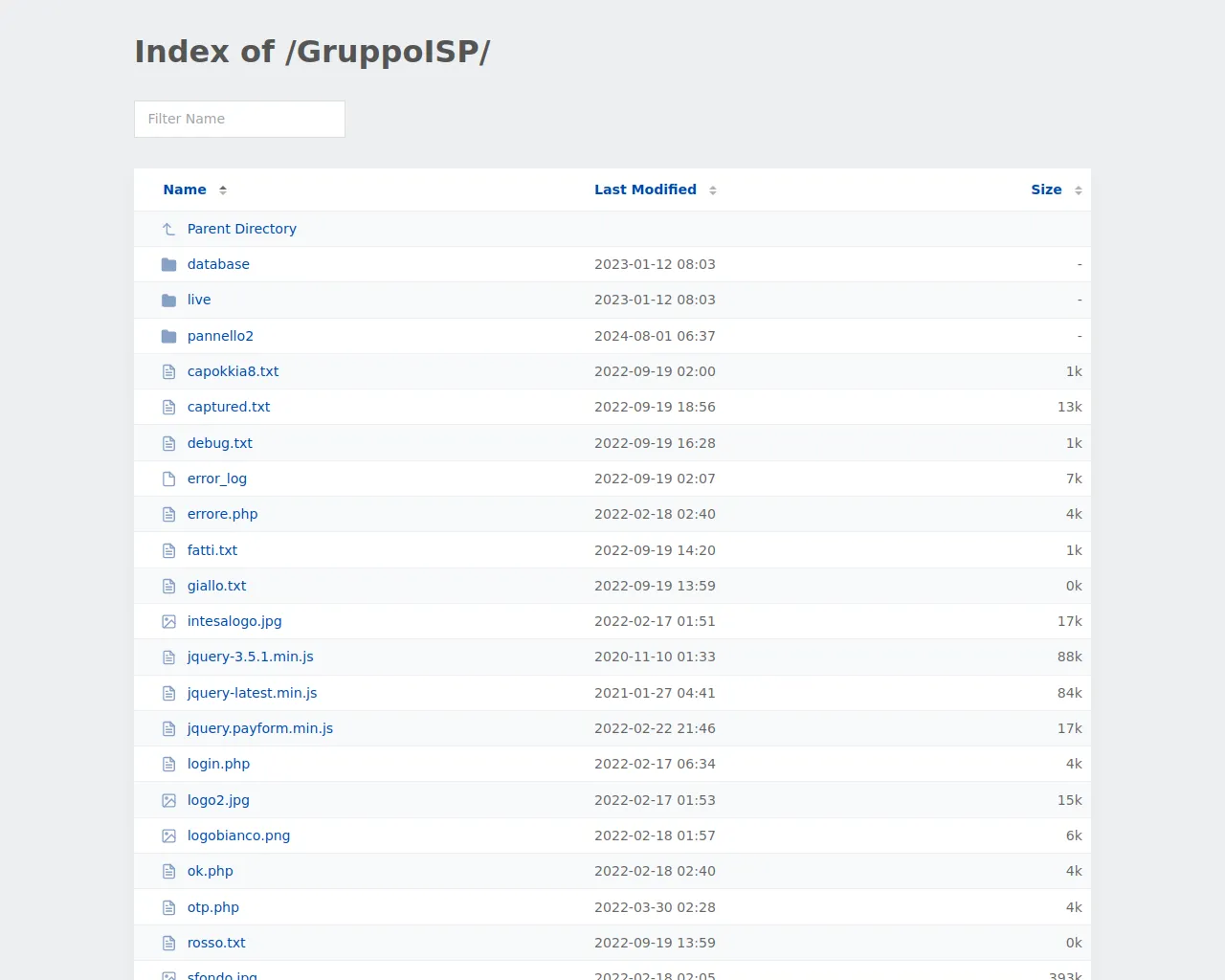
Task: Click the file icon next to captured.txt
Action: click(169, 408)
